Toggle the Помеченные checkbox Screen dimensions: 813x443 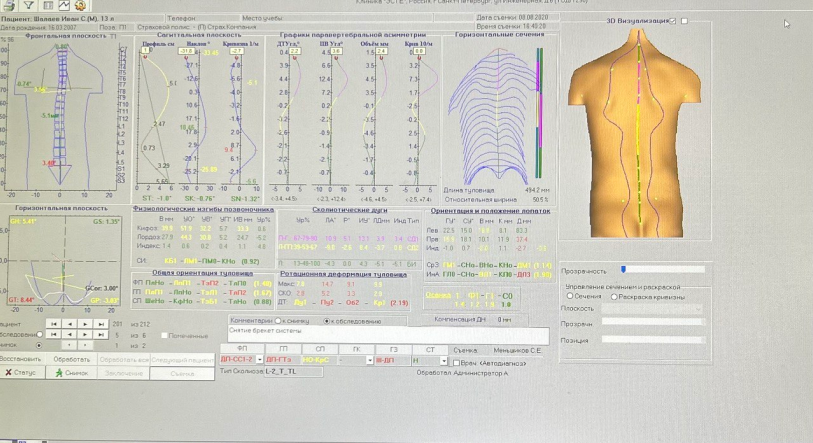click(x=164, y=336)
